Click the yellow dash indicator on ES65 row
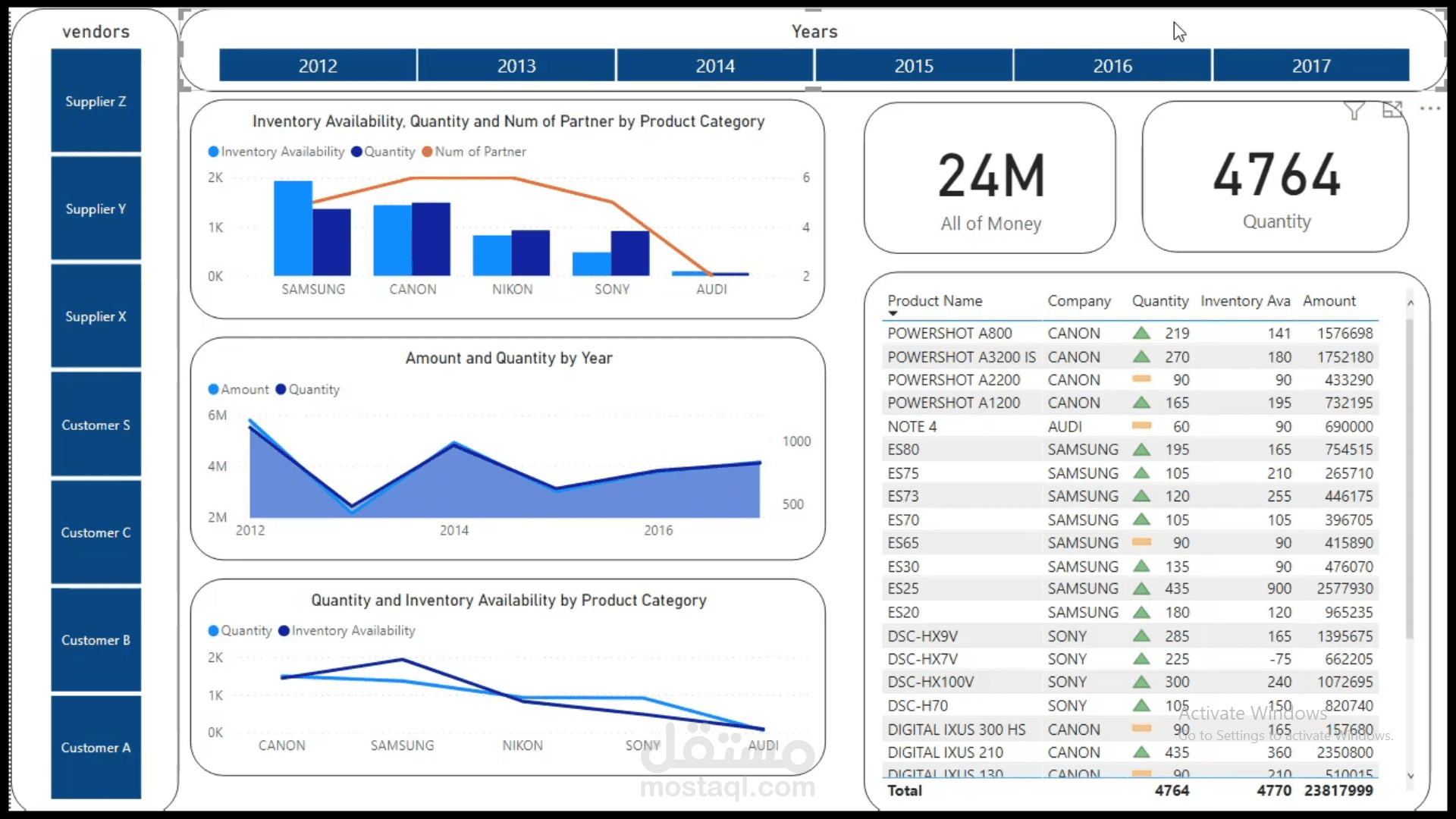 pyautogui.click(x=1140, y=543)
